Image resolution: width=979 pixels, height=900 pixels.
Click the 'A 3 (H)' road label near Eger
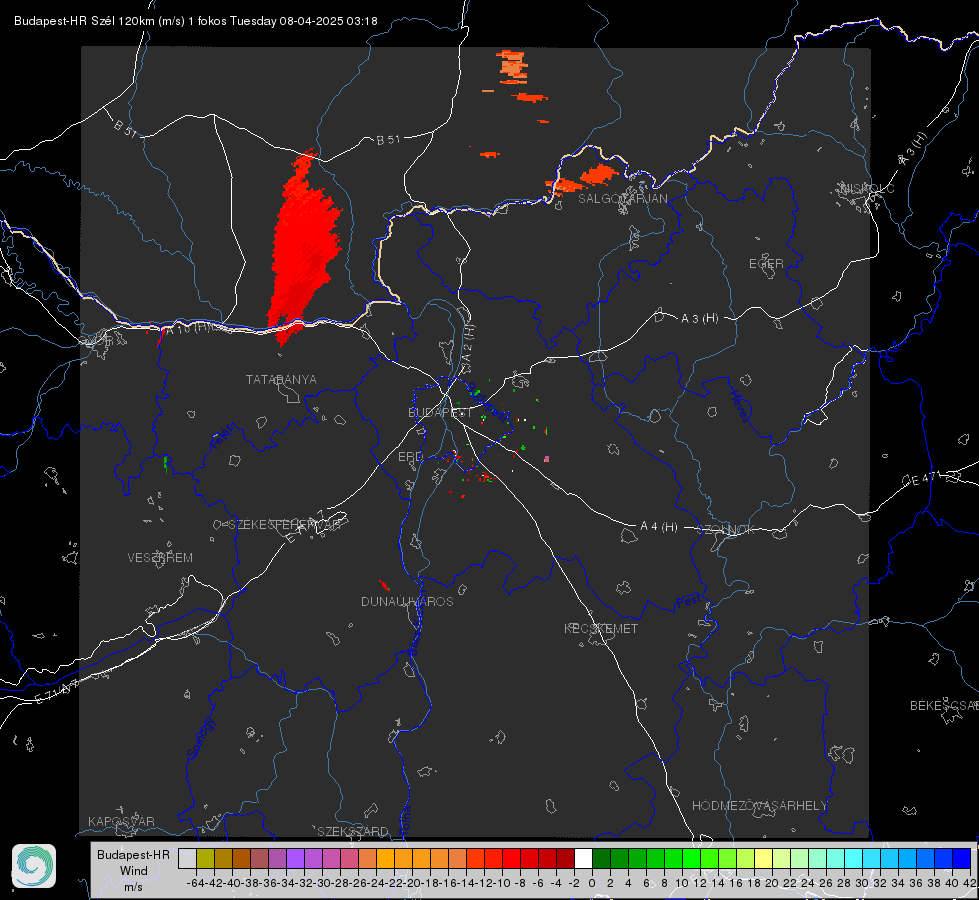click(x=699, y=319)
